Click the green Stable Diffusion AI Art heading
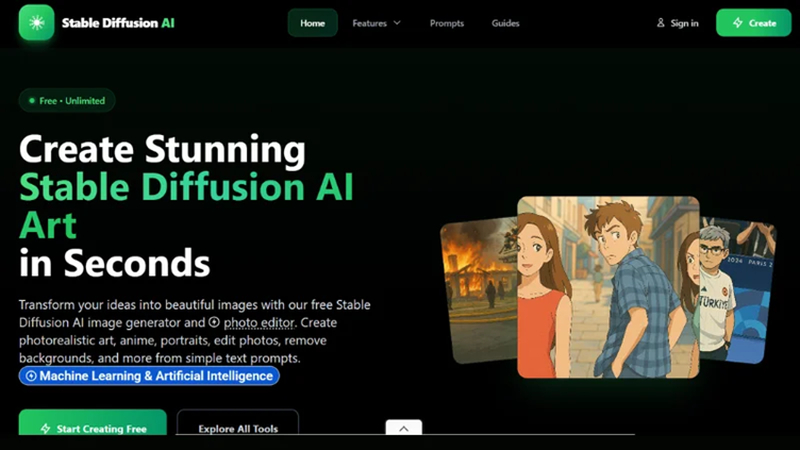The width and height of the screenshot is (800, 450). [186, 206]
